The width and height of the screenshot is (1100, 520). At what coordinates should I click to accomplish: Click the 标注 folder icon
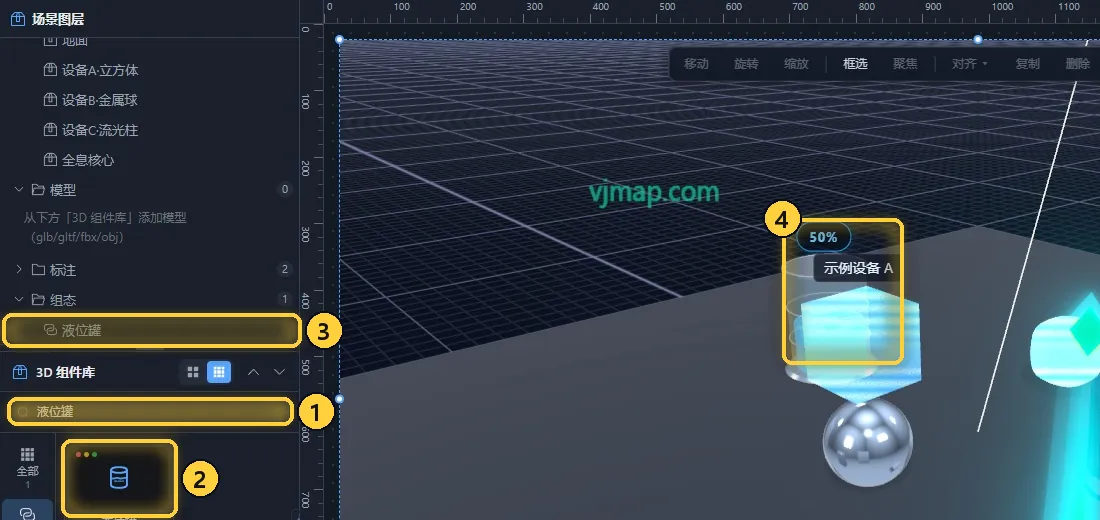tap(38, 269)
